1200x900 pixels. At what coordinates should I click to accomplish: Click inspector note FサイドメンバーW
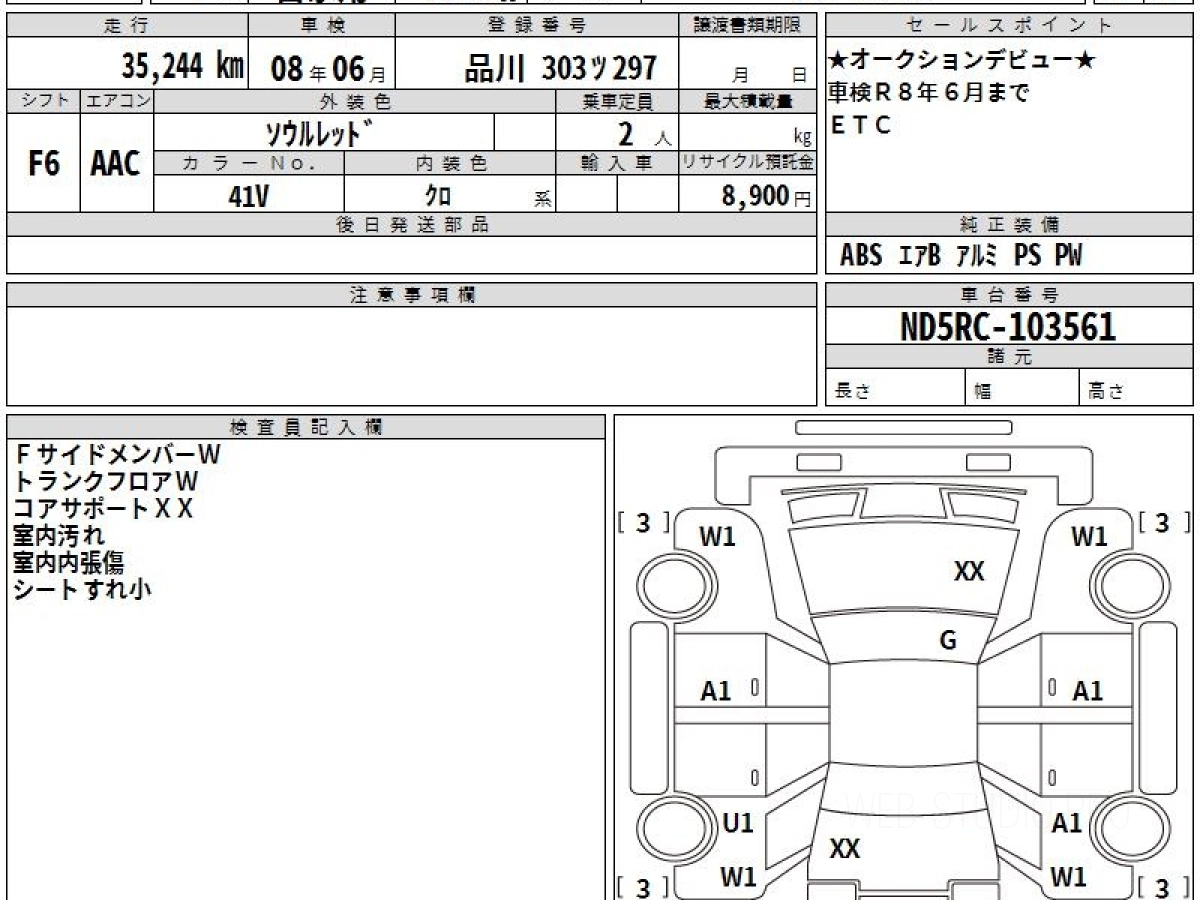point(117,455)
